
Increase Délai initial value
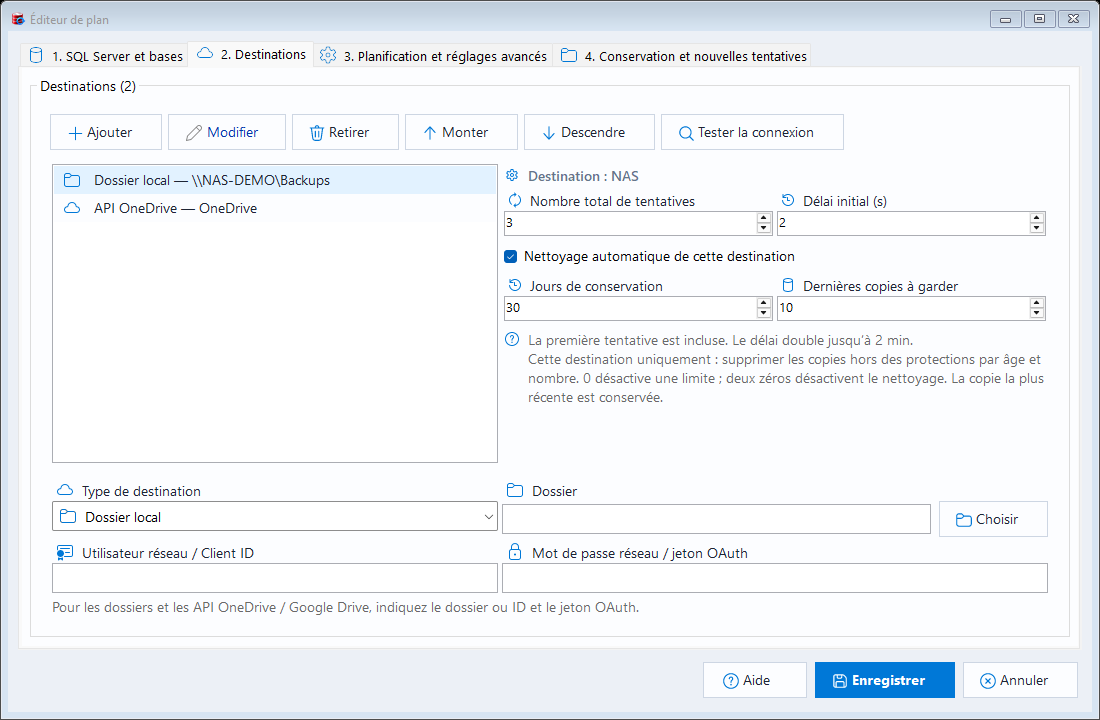(x=1037, y=218)
